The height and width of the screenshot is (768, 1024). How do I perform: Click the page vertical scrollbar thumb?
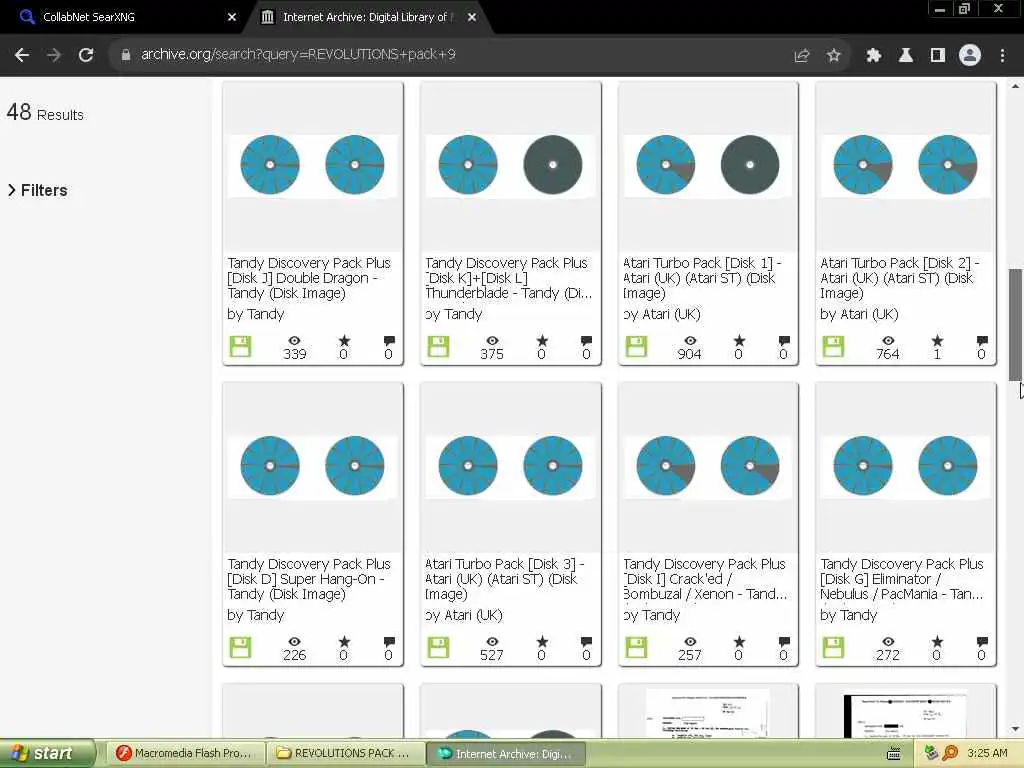pos(1015,325)
